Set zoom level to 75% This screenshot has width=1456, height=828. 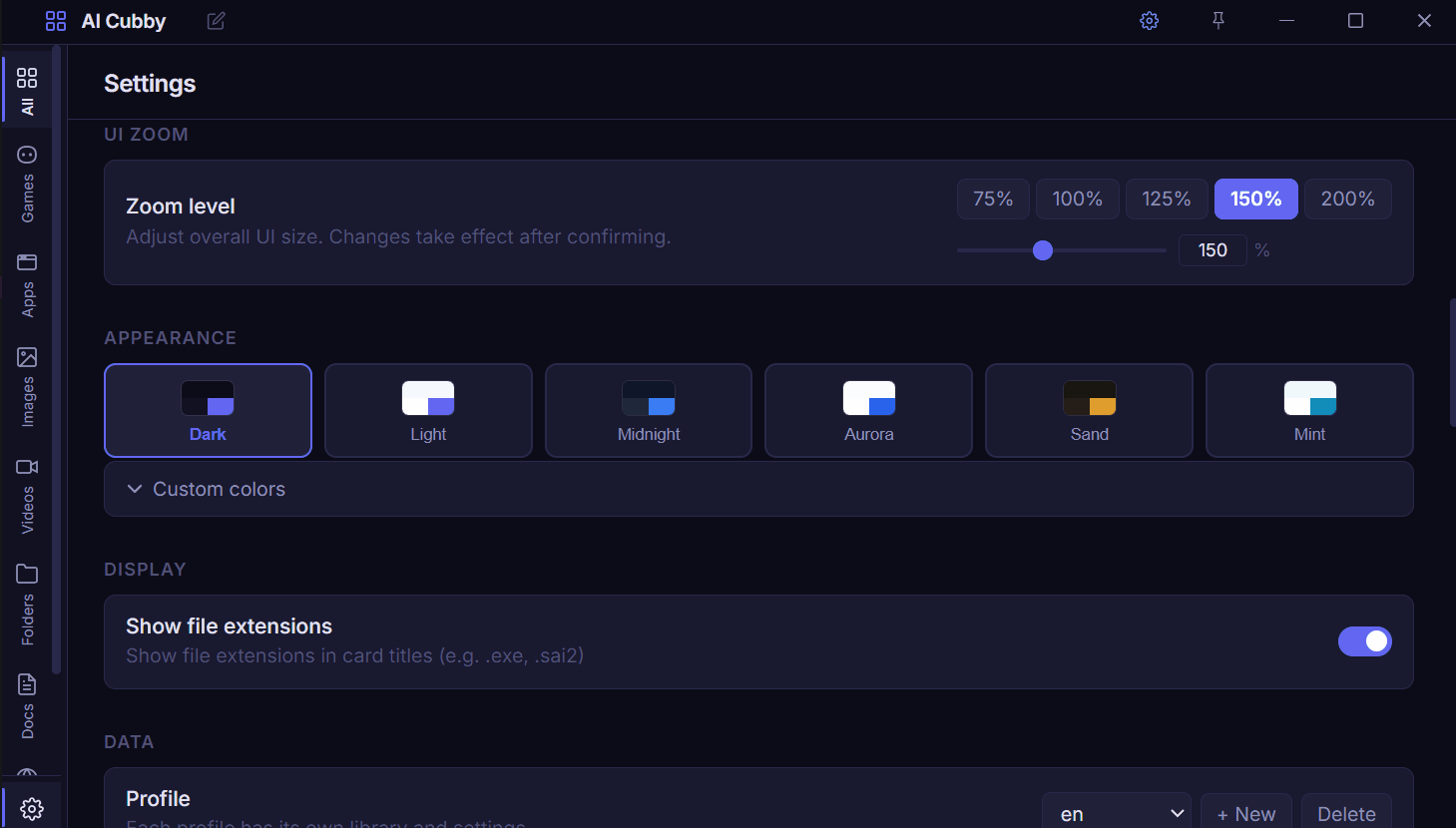[x=993, y=199]
